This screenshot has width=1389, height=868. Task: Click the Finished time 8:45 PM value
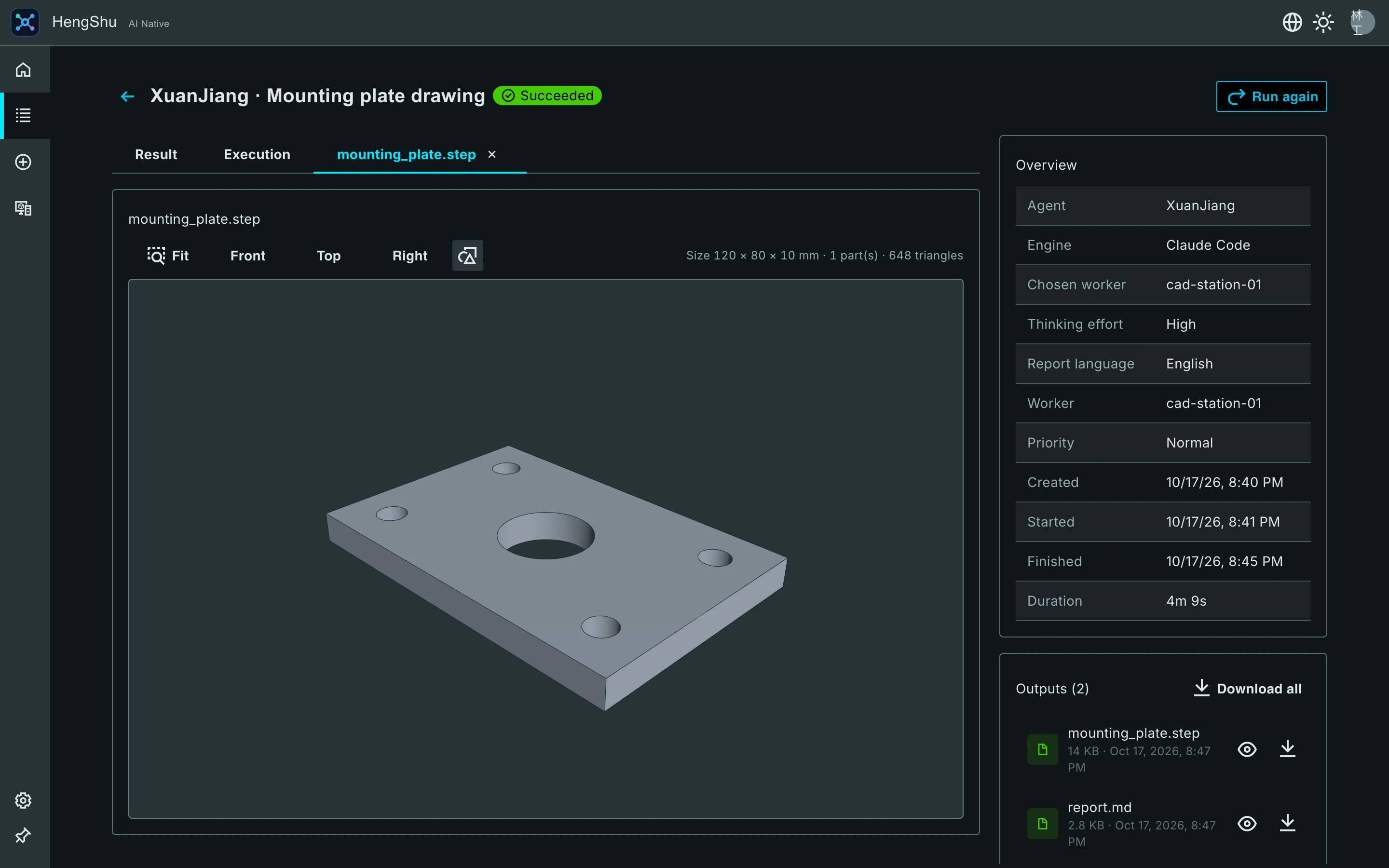(1224, 561)
